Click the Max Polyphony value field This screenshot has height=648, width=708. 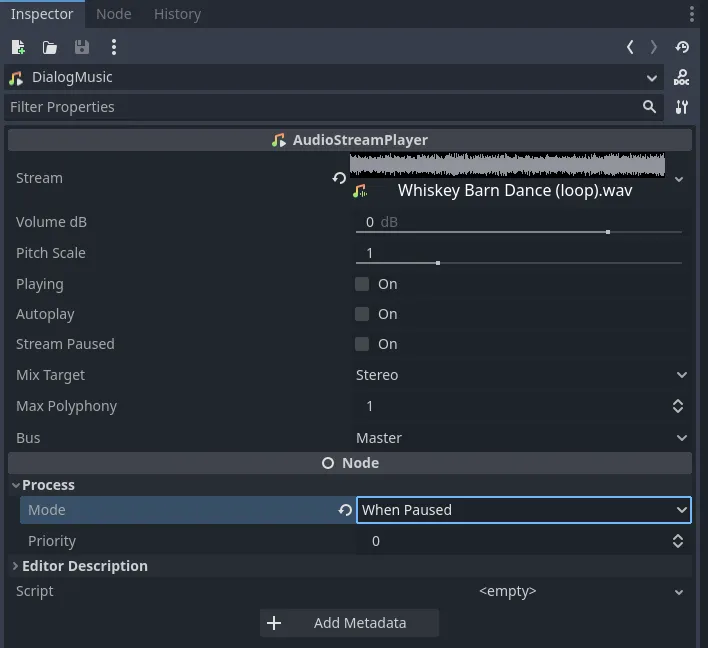coord(512,406)
